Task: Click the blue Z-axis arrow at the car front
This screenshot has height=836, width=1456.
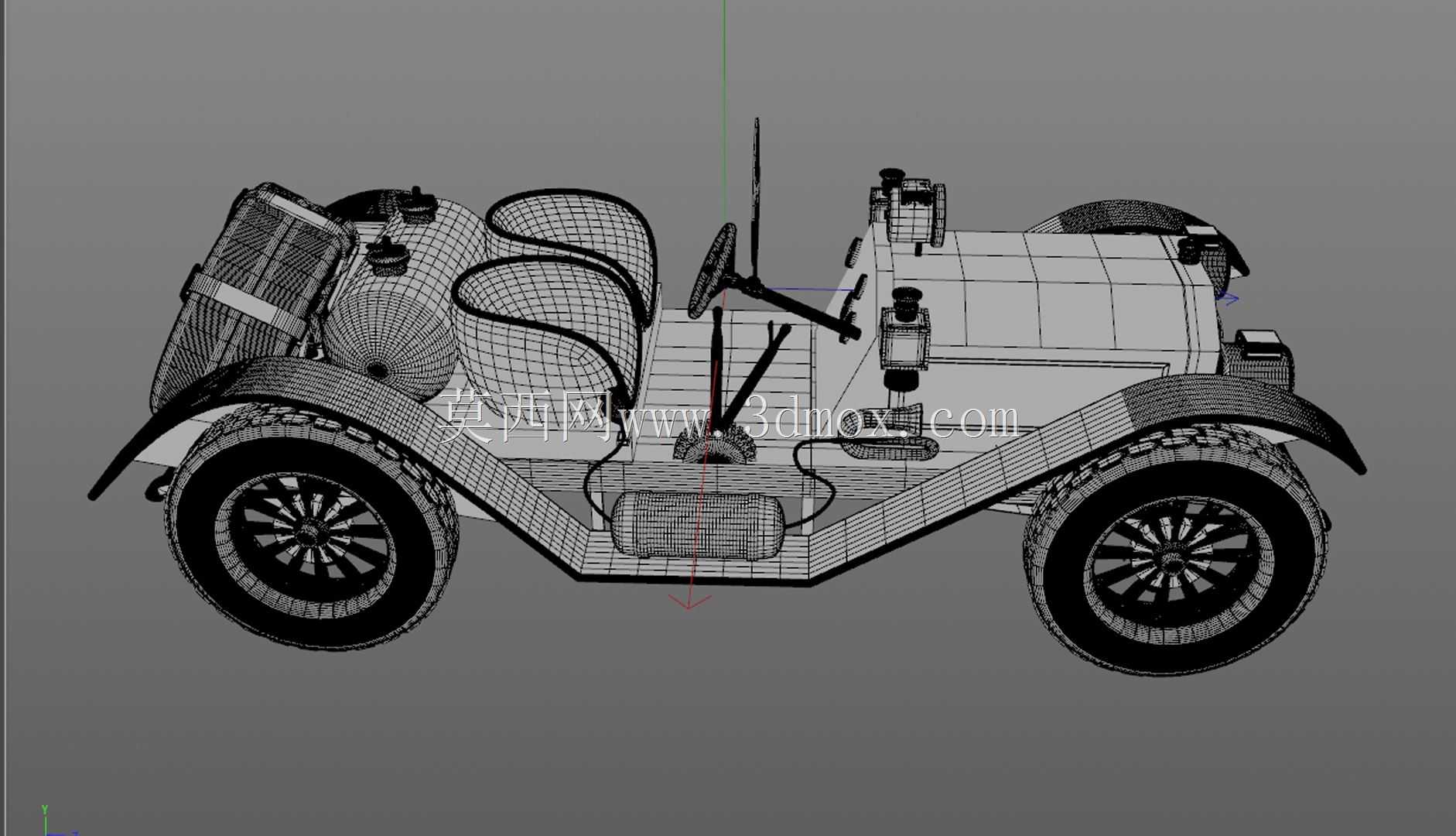Action: point(1230,299)
